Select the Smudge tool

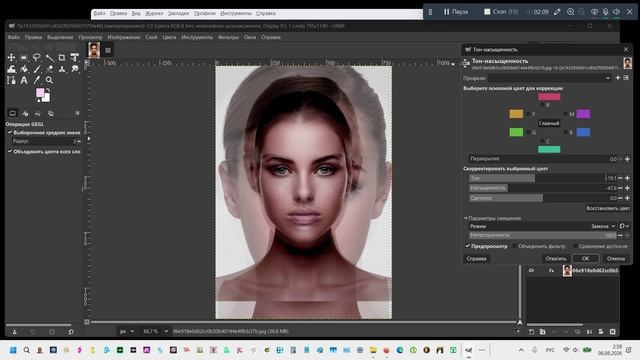(74, 69)
